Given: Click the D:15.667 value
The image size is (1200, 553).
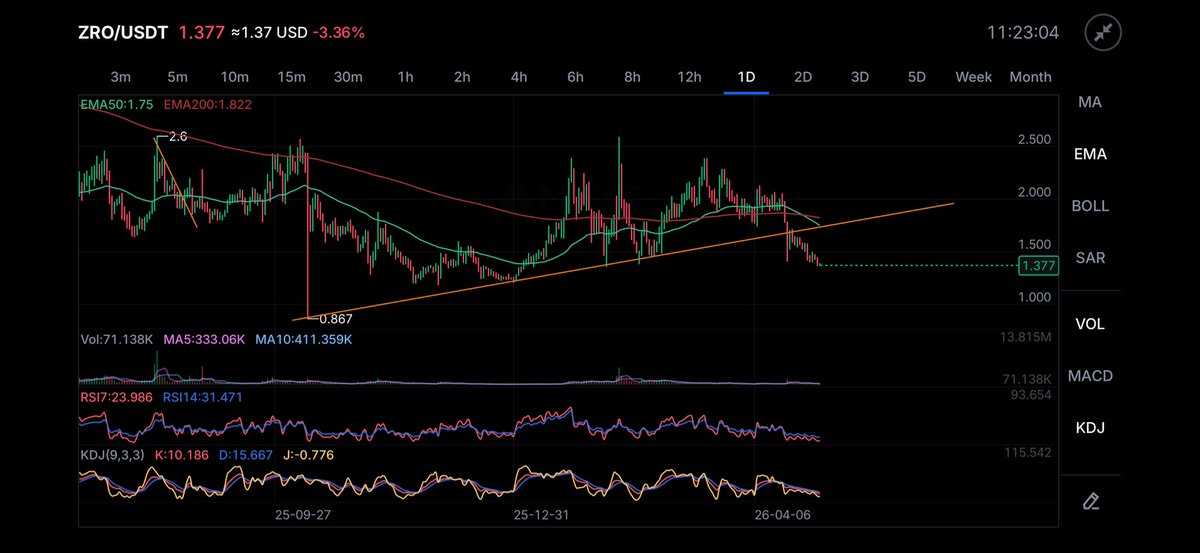Looking at the screenshot, I should (244, 455).
